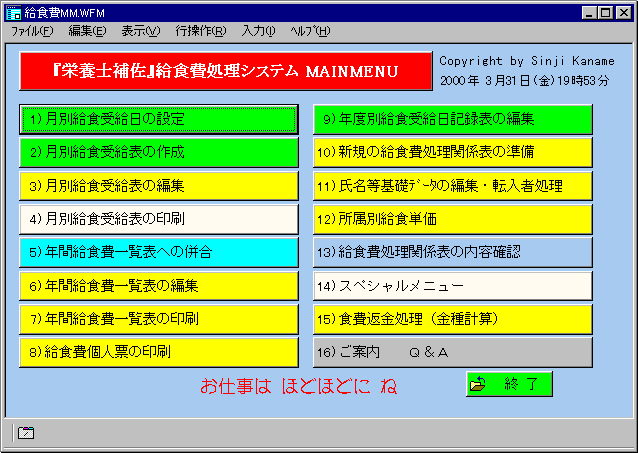Open 8) 給食費個人票の印刷

pyautogui.click(x=159, y=352)
